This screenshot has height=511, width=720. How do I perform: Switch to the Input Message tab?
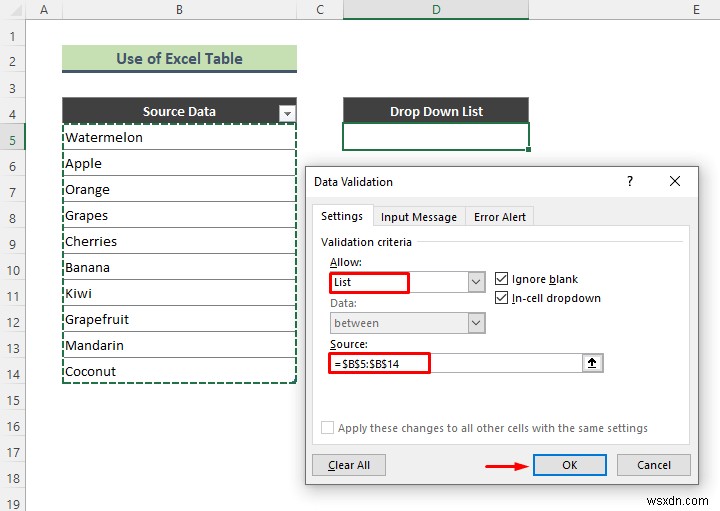pos(419,217)
